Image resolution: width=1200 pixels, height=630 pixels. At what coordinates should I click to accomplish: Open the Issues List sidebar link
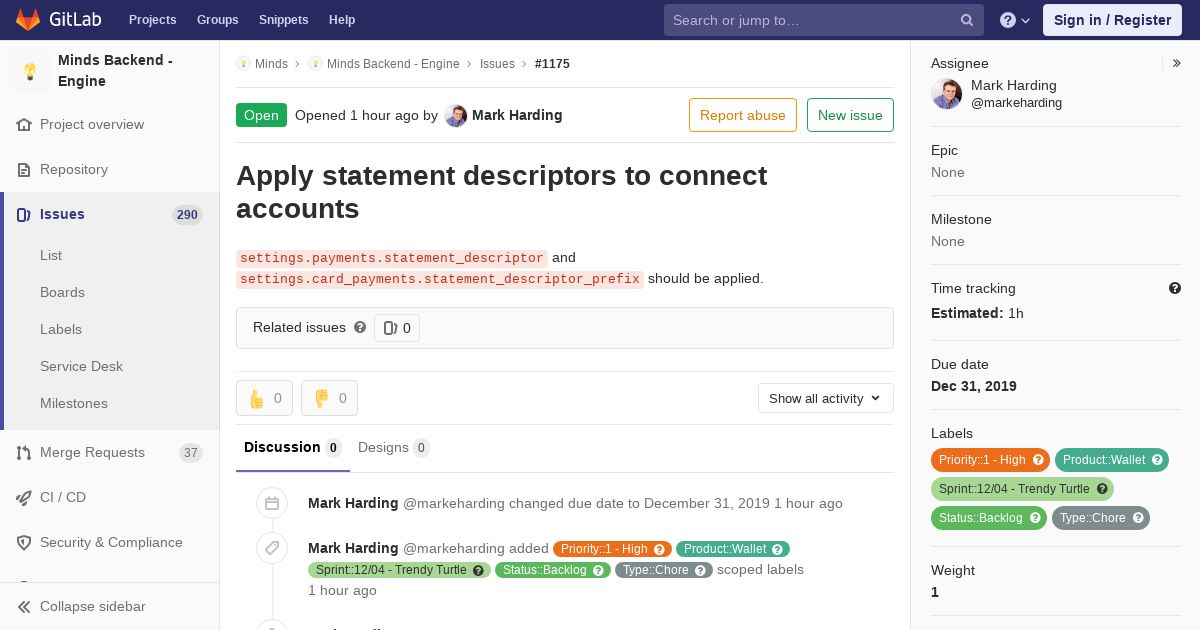[51, 256]
